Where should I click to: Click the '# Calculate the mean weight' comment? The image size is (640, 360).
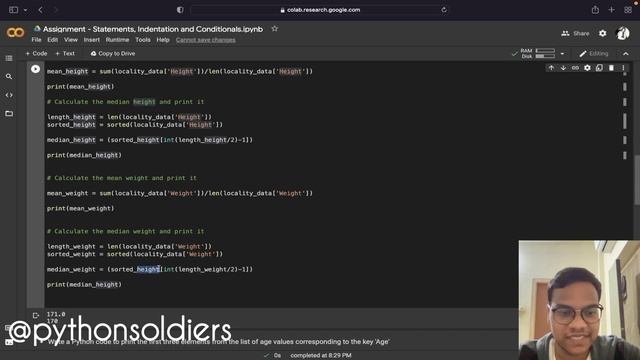(x=122, y=178)
